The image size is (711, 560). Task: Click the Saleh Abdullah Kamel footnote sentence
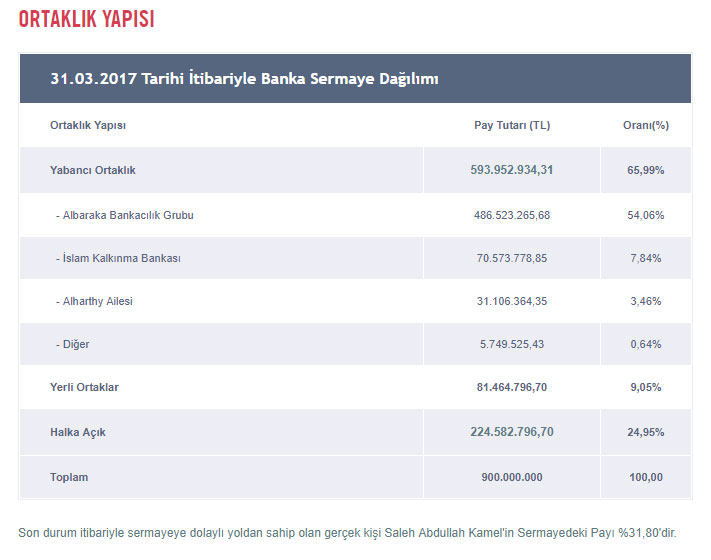point(347,533)
